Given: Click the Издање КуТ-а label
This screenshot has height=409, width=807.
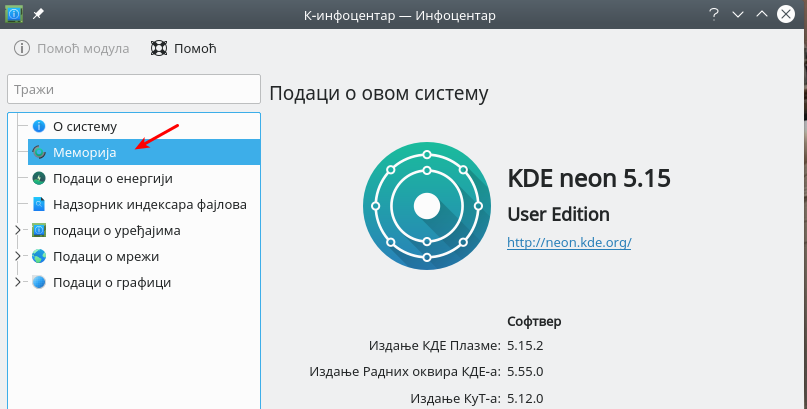Looking at the screenshot, I should click(455, 398).
